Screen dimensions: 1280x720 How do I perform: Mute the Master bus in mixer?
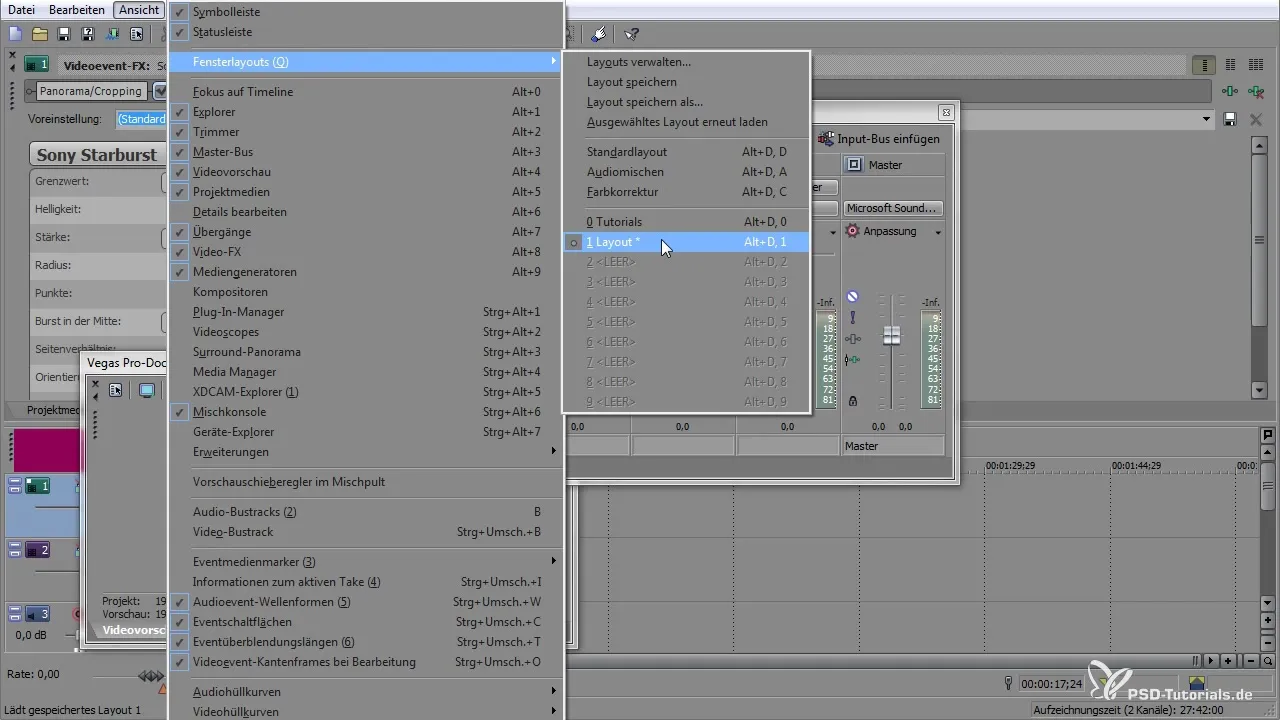(x=852, y=296)
